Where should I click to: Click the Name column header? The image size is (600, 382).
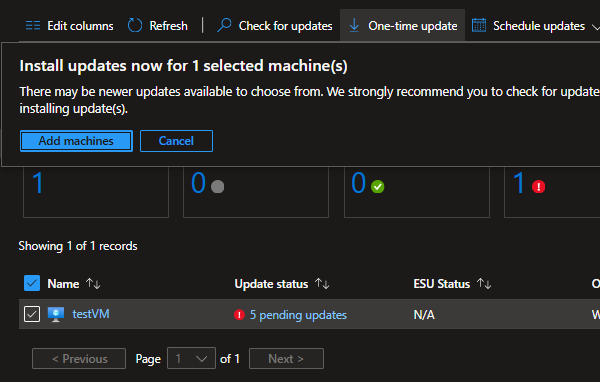pyautogui.click(x=63, y=284)
